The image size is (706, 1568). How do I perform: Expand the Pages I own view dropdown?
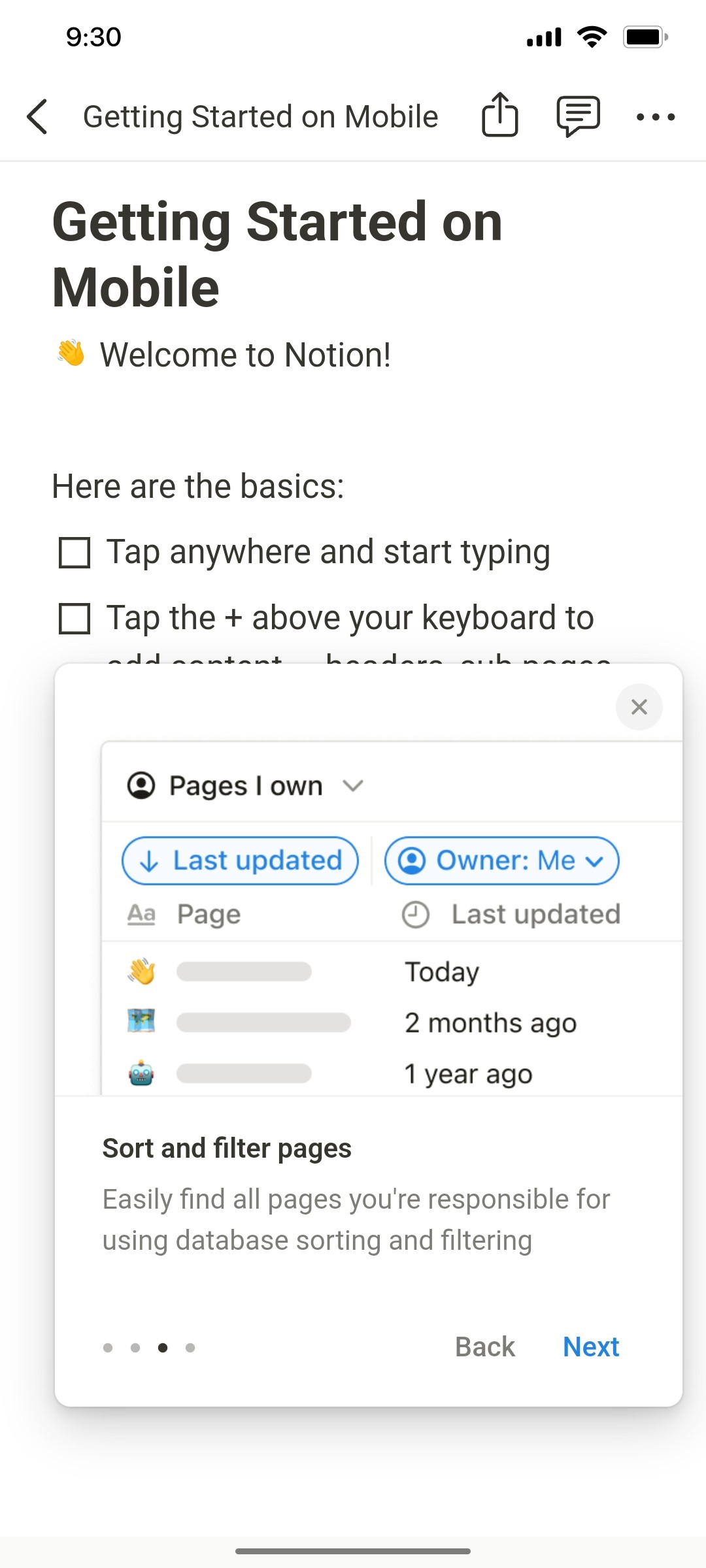pos(353,786)
